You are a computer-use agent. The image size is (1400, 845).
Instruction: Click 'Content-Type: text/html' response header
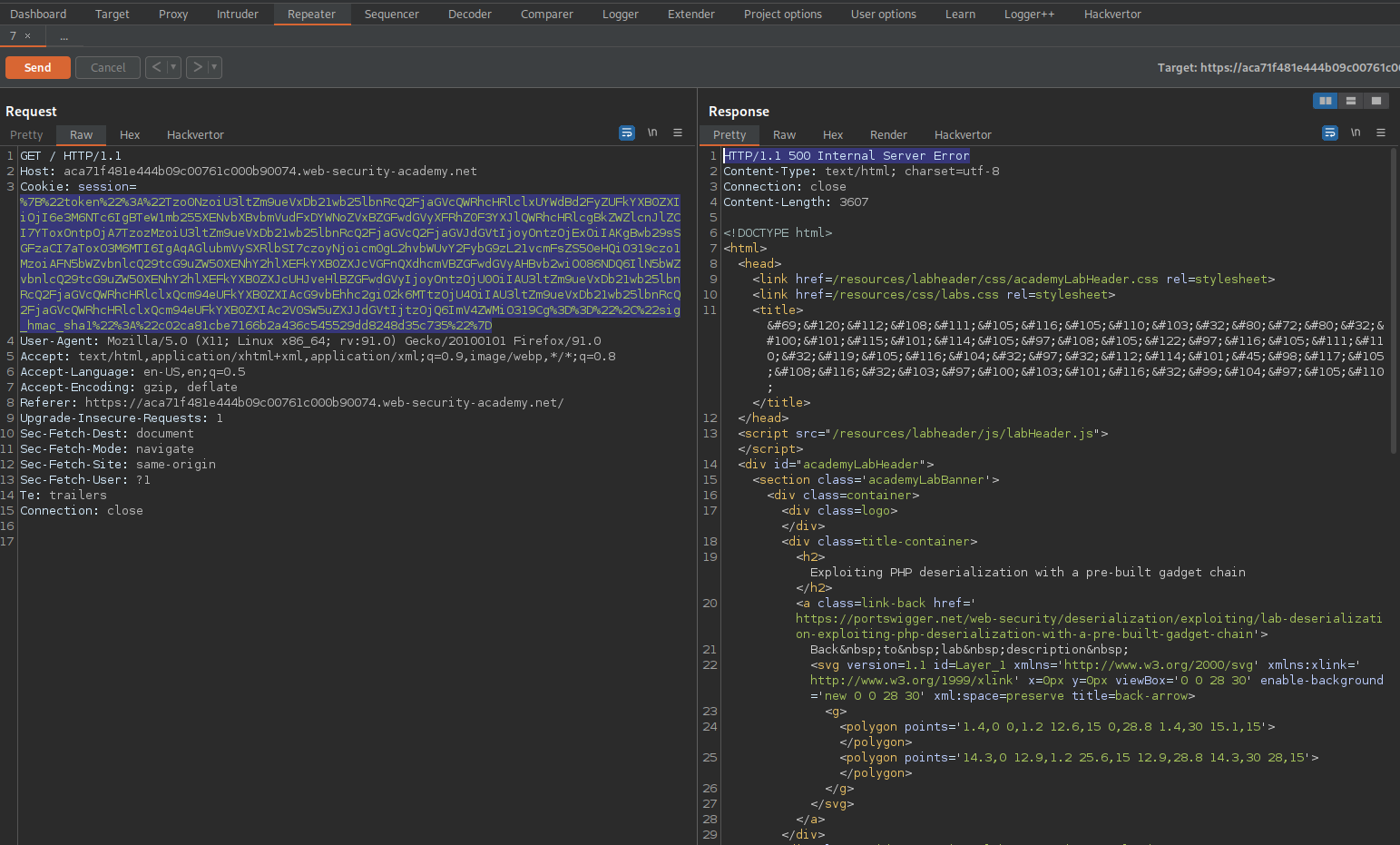pyautogui.click(x=861, y=171)
